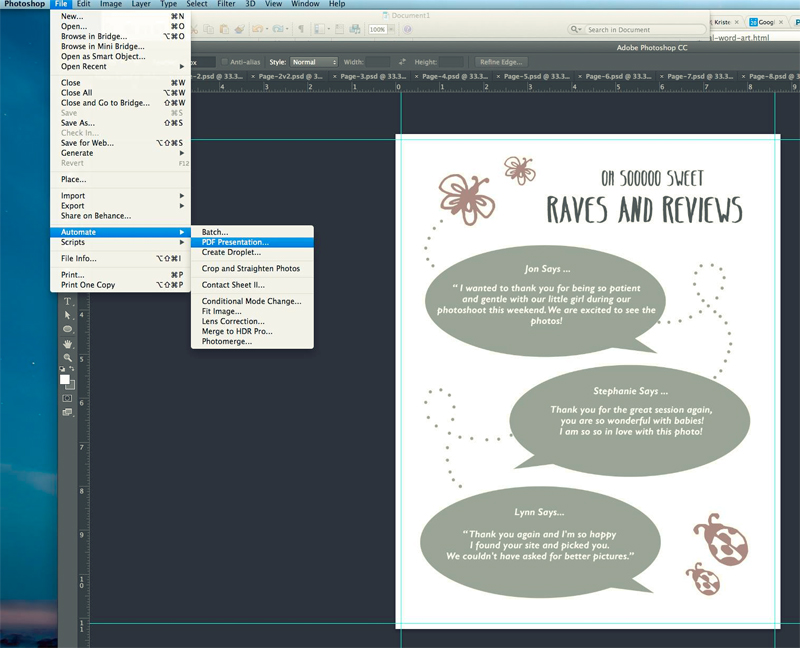
Task: Select Browse in Bridge... entry
Action: point(120,36)
